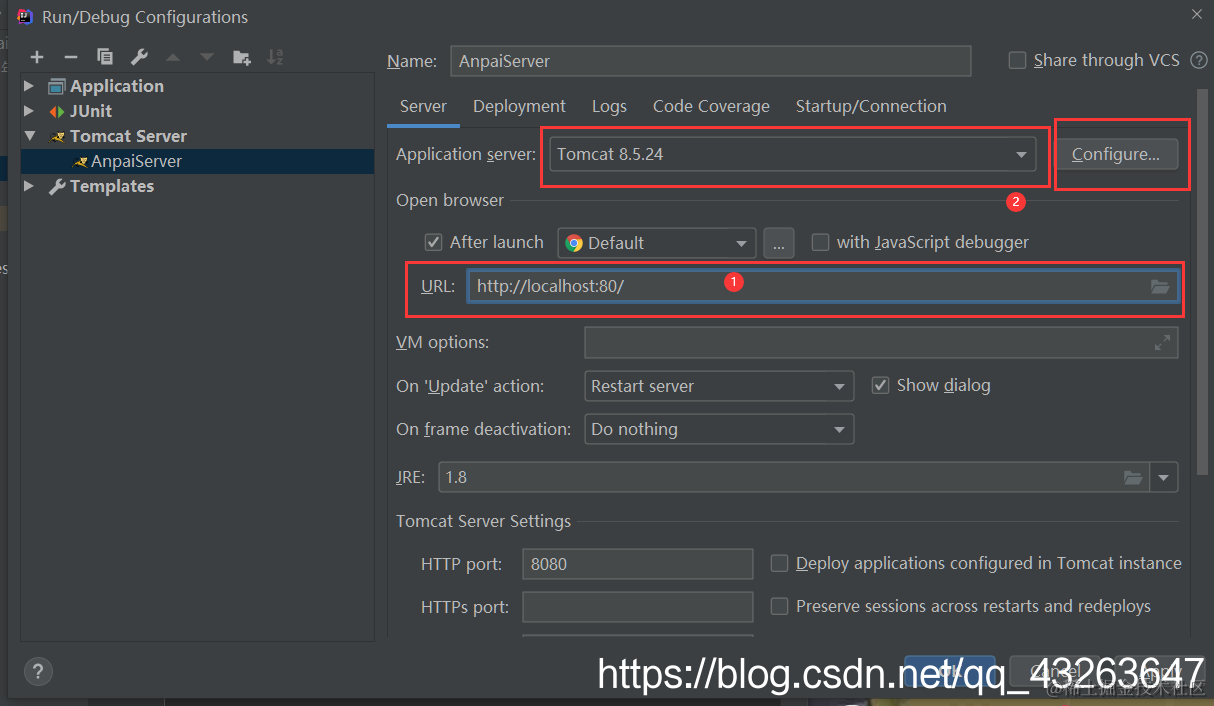Click the HTTPs port input field
Screen dimensions: 1214x706
[x=637, y=607]
